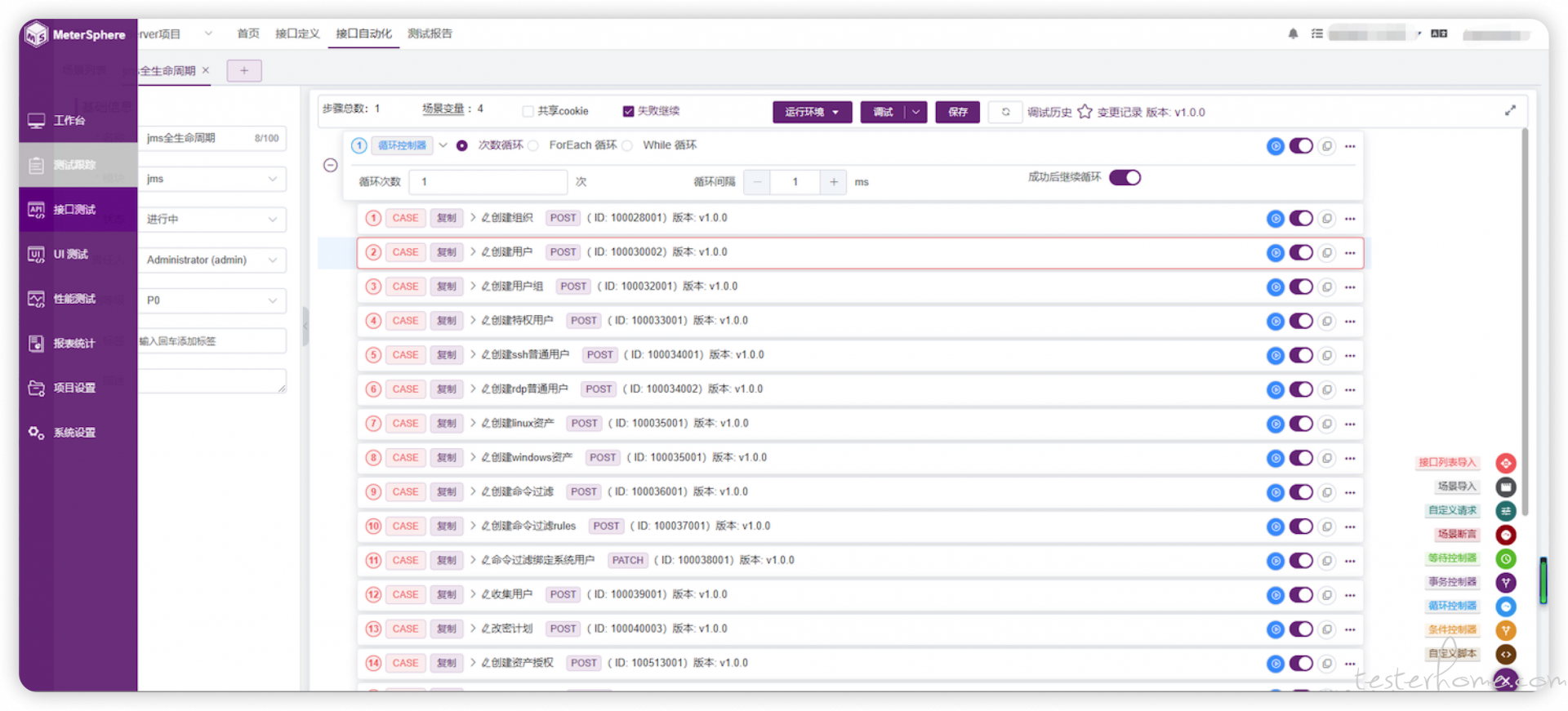Select the ForEach 循环 radio option
1568x711 pixels.
533,145
